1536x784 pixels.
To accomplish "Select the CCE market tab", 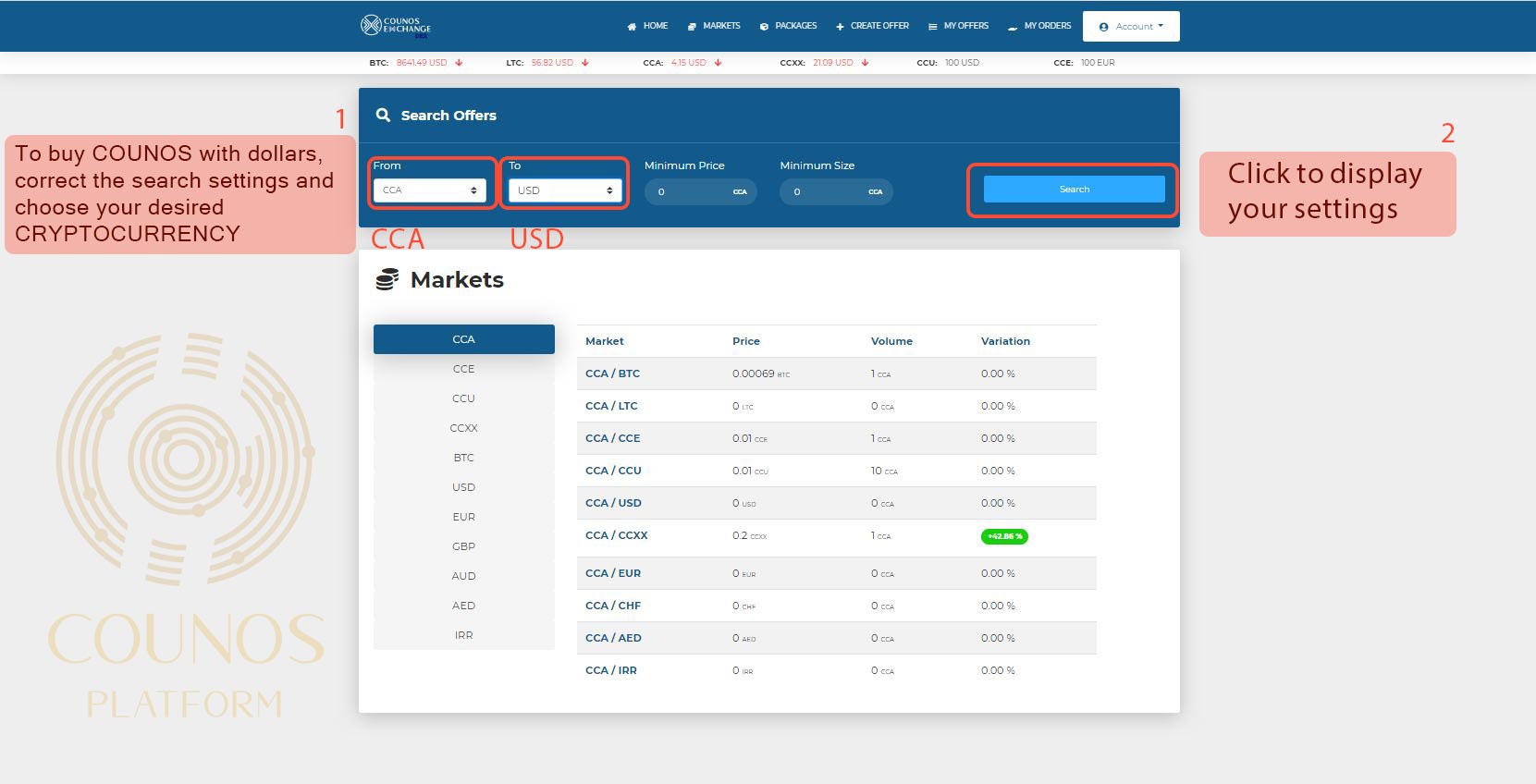I will (464, 369).
